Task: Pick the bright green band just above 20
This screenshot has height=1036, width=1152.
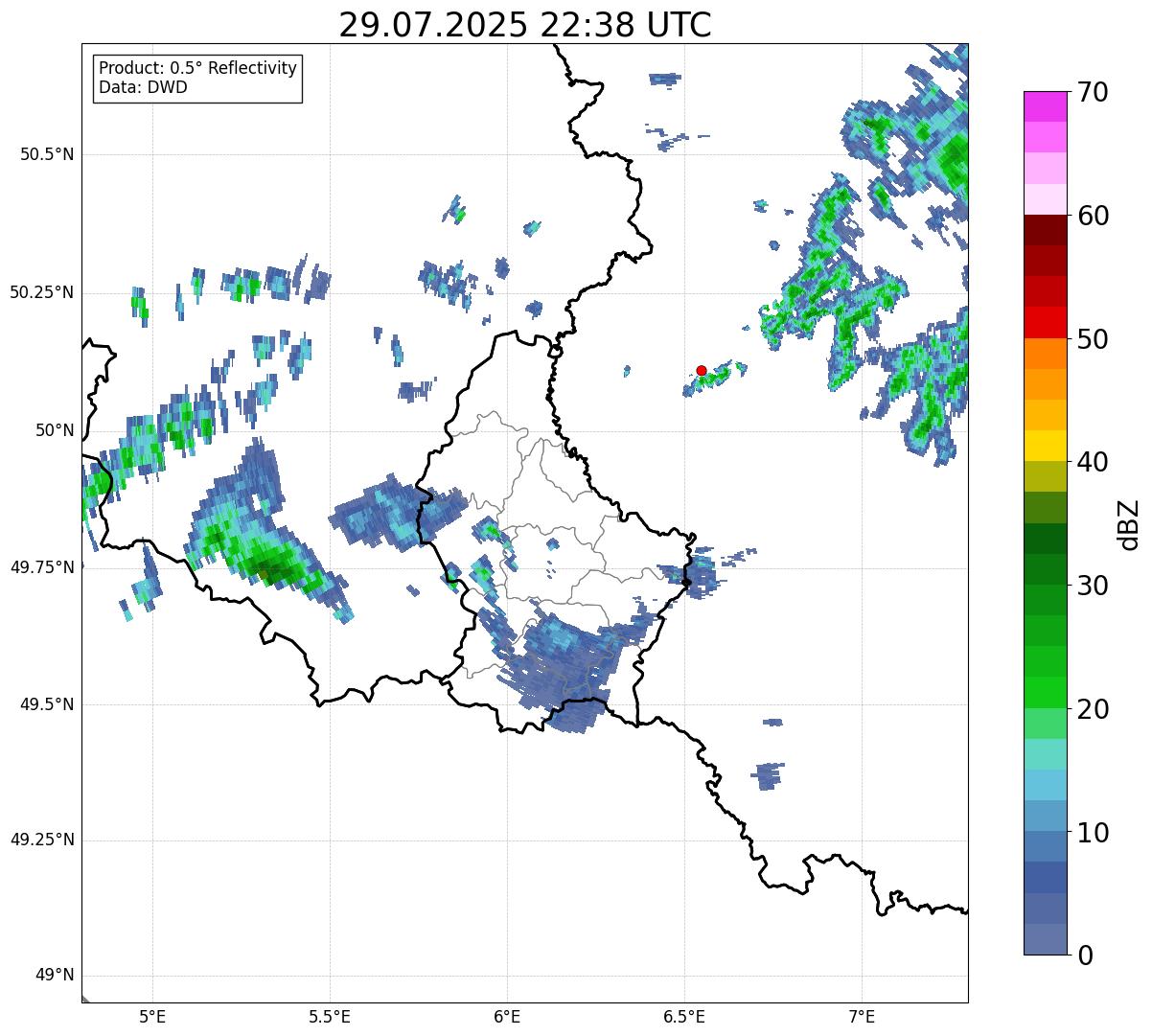Action: coord(1045,692)
